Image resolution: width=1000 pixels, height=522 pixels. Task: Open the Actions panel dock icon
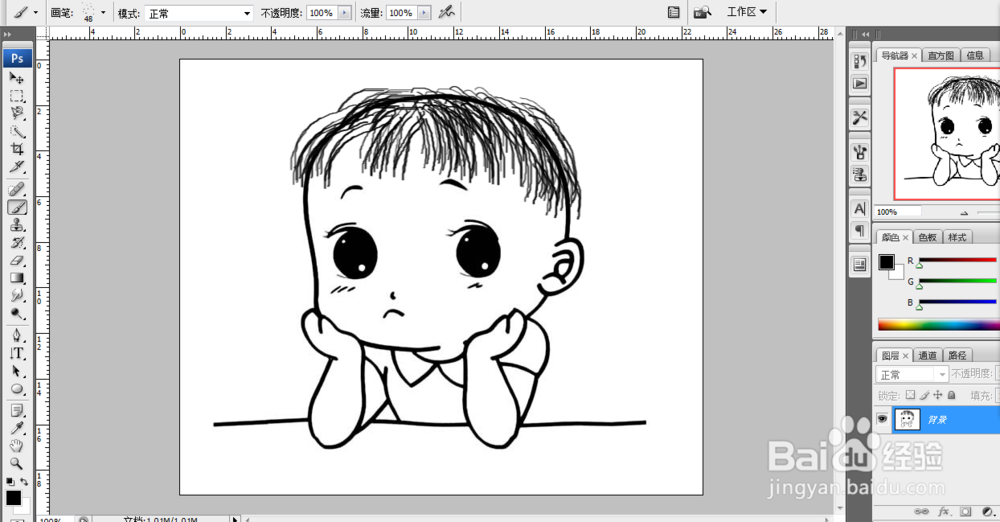tap(860, 83)
